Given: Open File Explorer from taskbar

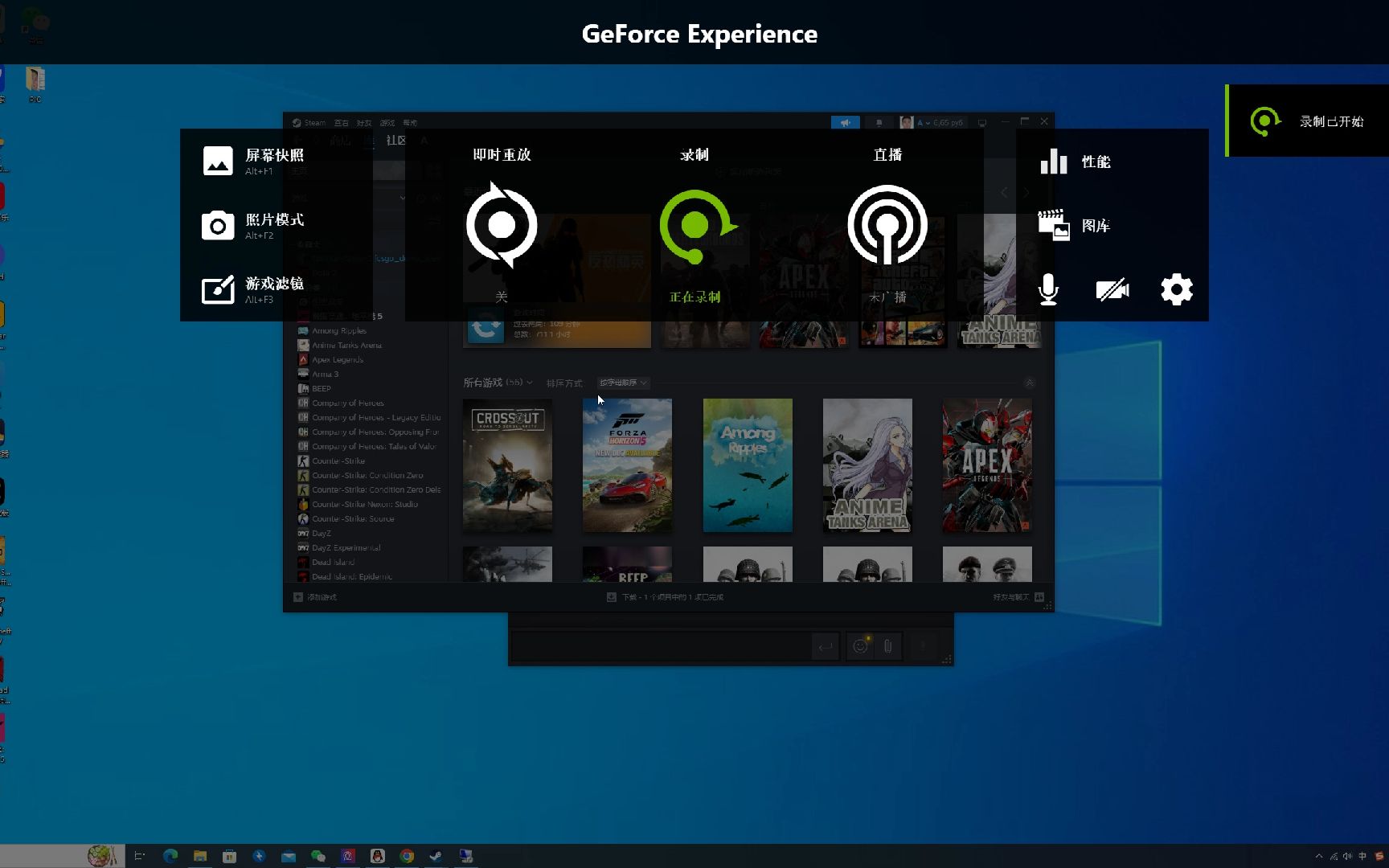Looking at the screenshot, I should 200,856.
